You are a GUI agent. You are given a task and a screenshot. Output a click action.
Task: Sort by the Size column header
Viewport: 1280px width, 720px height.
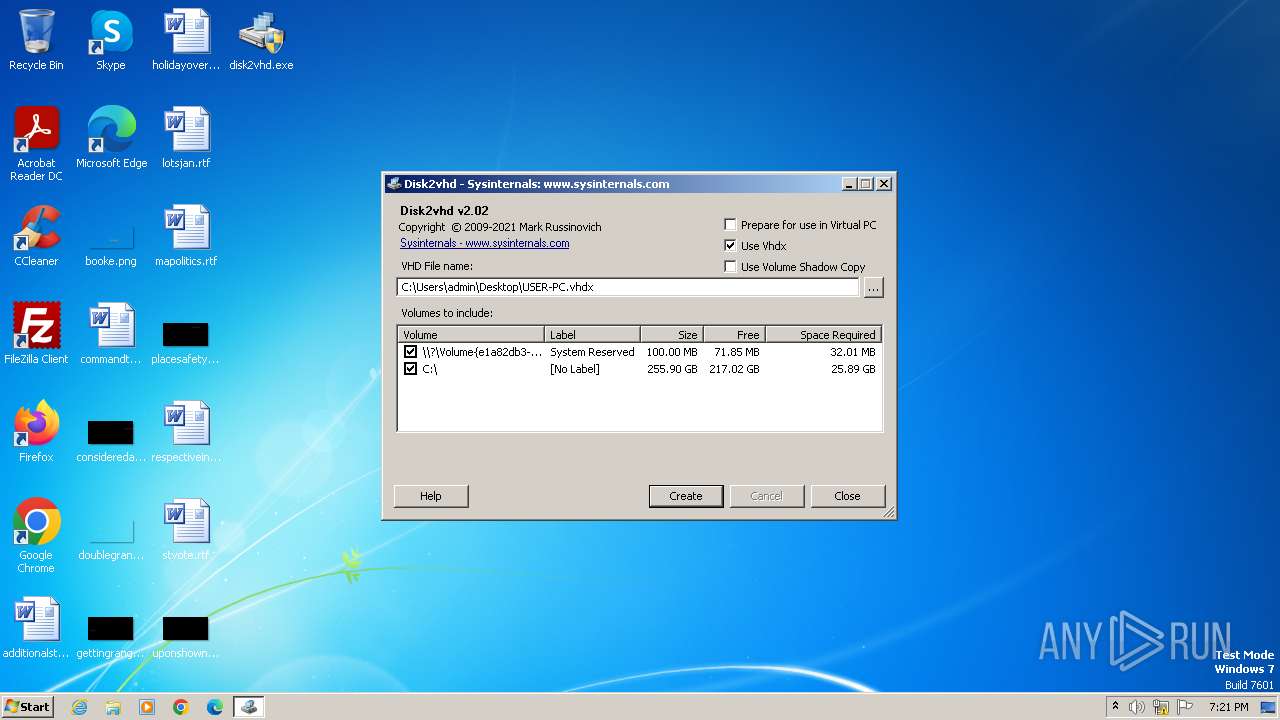point(672,335)
